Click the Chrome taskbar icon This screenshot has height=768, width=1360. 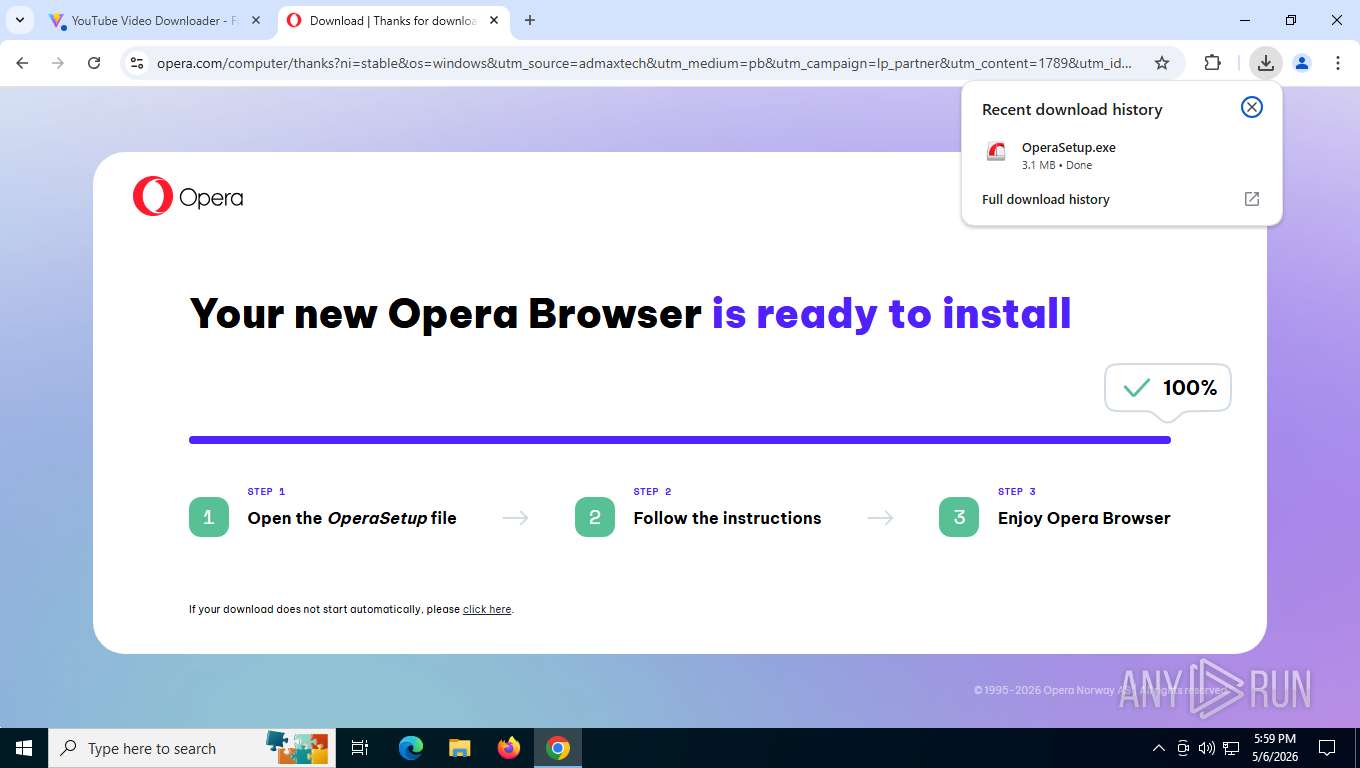pyautogui.click(x=558, y=748)
